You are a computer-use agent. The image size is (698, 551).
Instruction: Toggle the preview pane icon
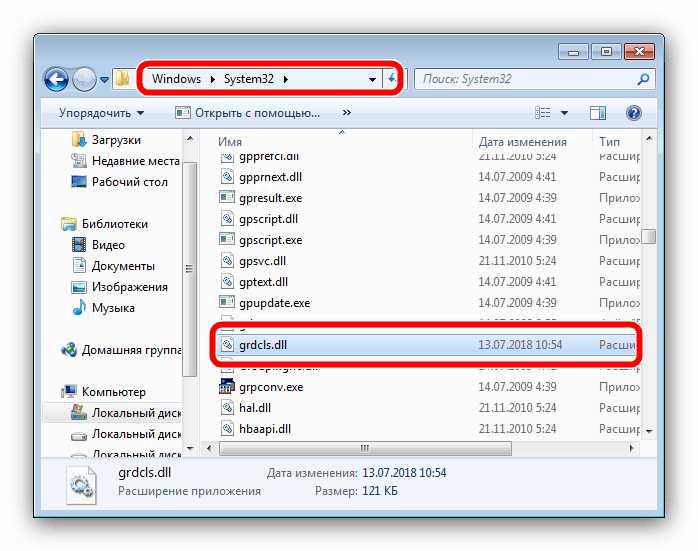(x=597, y=113)
